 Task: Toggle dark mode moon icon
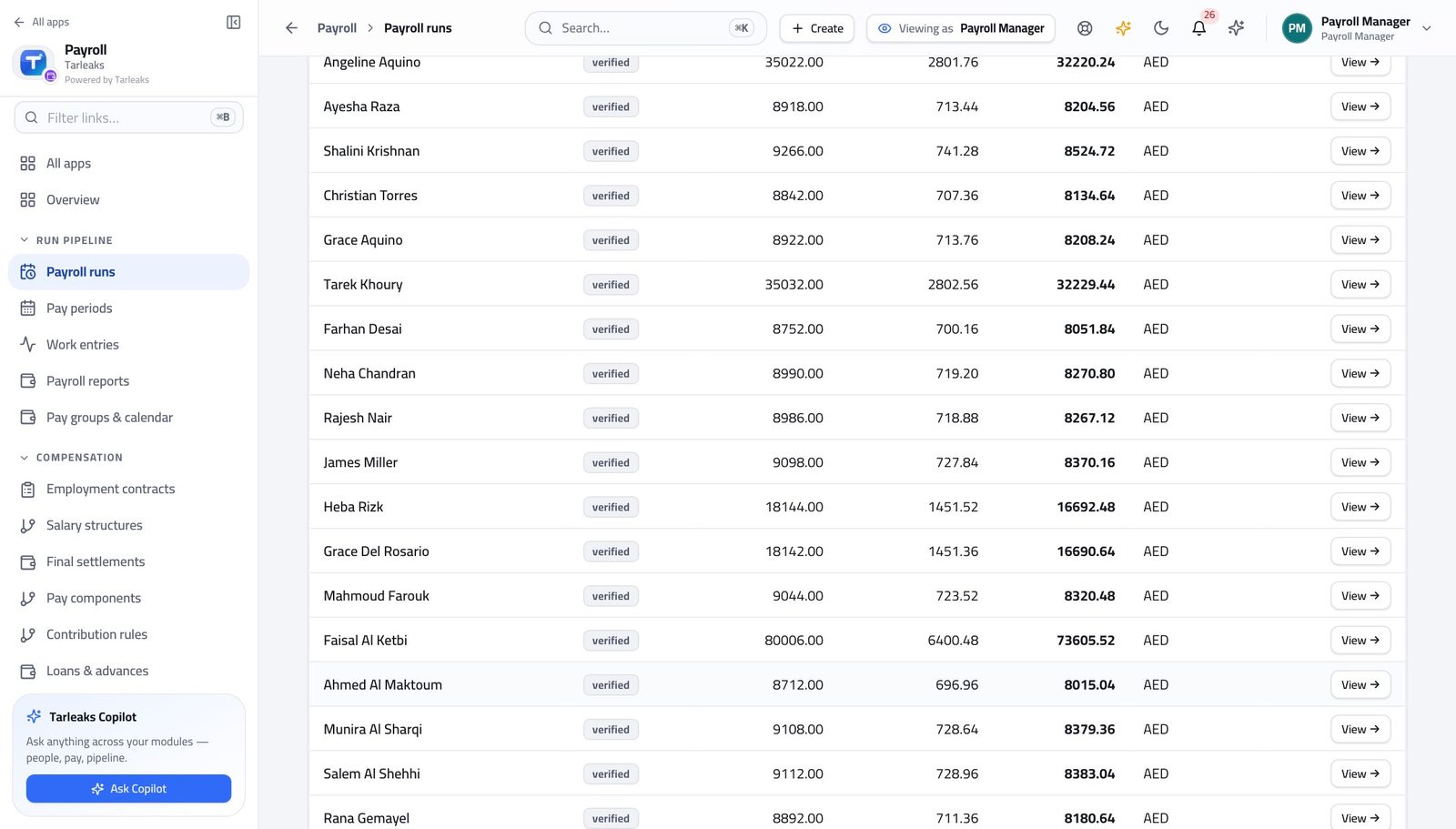(x=1161, y=28)
